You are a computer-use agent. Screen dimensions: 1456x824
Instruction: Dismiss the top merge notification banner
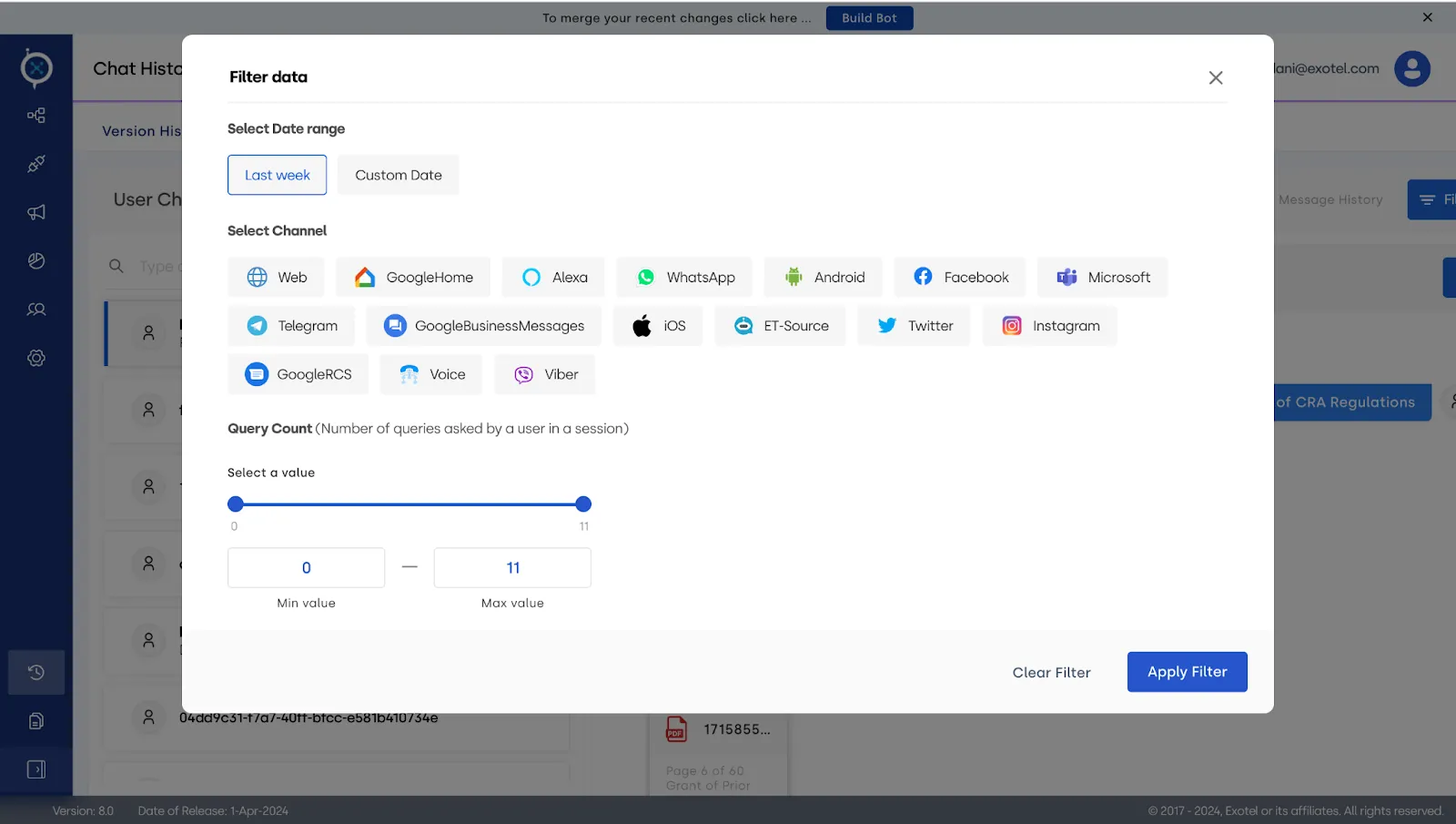1428,17
